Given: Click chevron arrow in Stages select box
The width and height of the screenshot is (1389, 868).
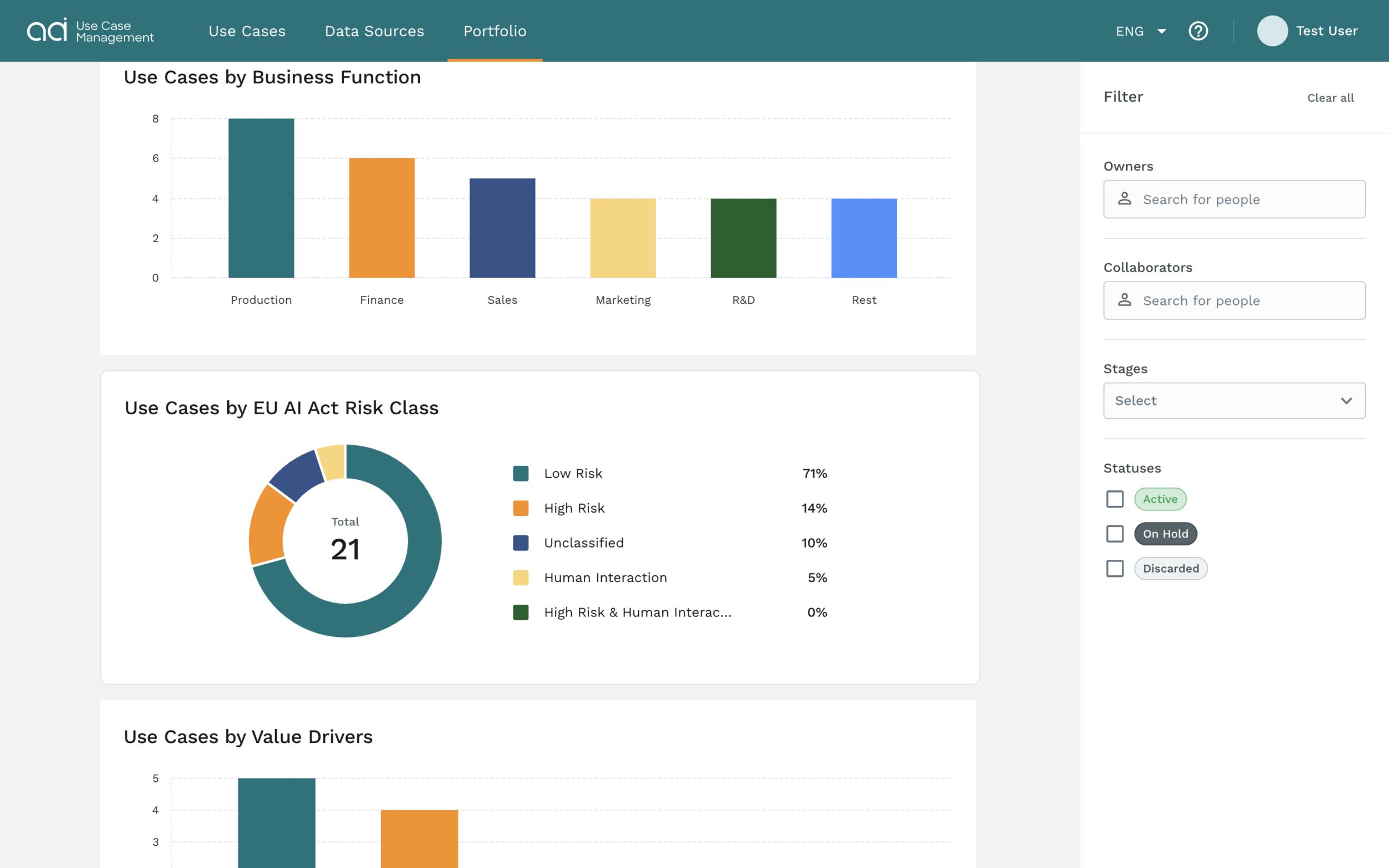Looking at the screenshot, I should [x=1346, y=400].
